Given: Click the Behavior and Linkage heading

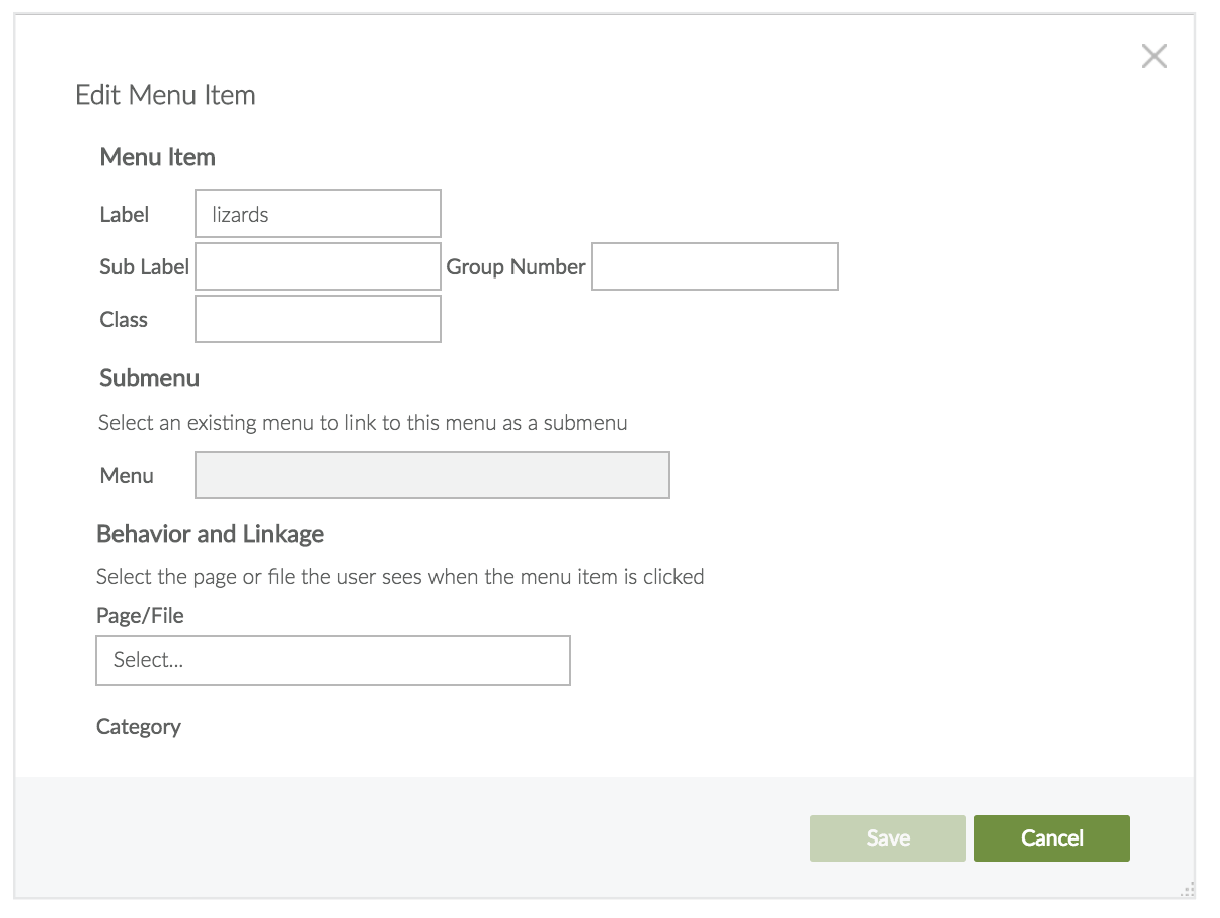Looking at the screenshot, I should click(210, 534).
